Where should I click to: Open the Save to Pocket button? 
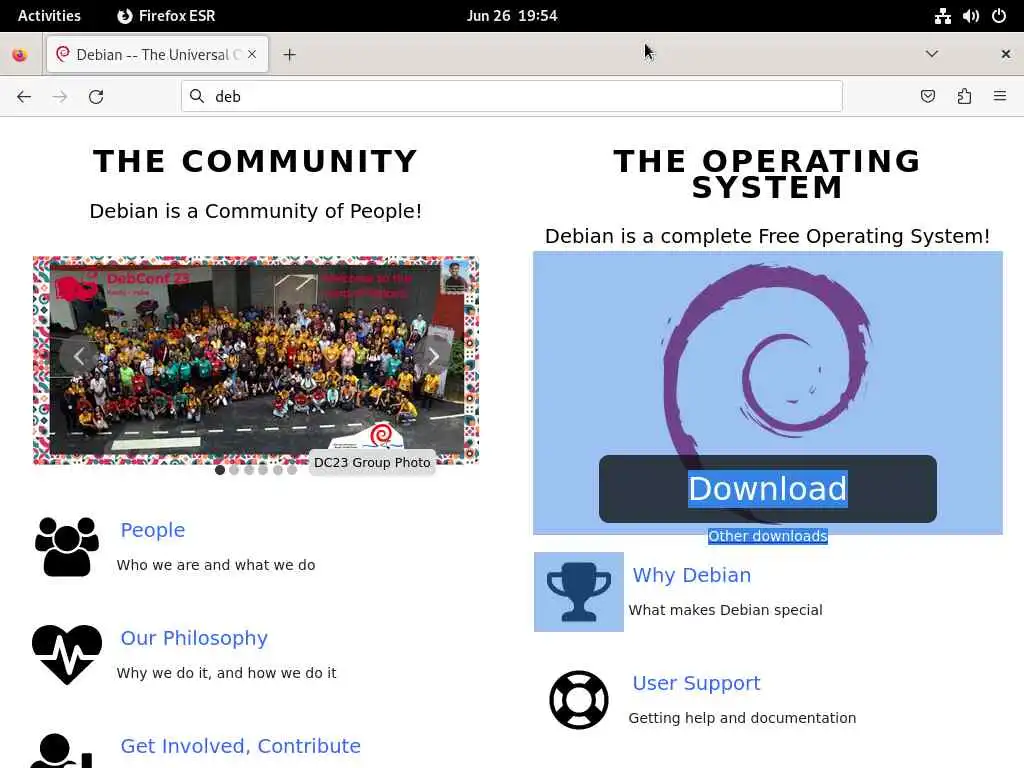tap(927, 97)
